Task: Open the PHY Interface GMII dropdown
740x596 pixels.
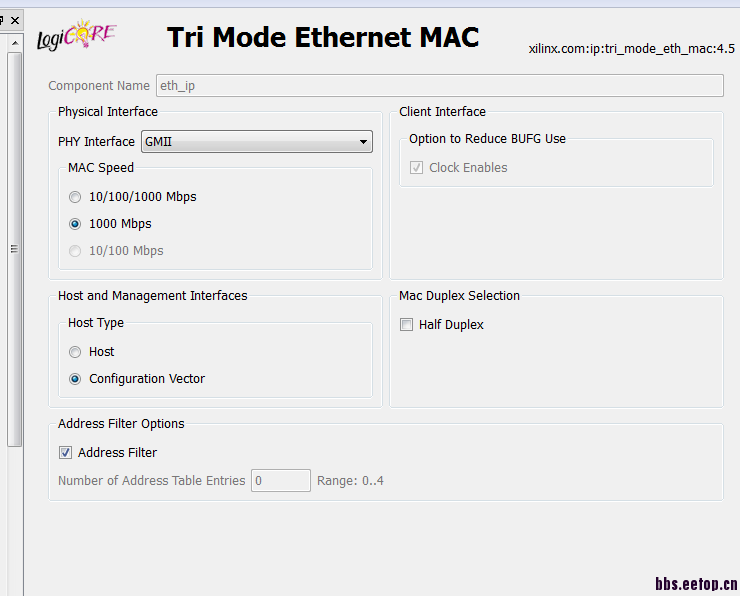Action: coord(257,142)
